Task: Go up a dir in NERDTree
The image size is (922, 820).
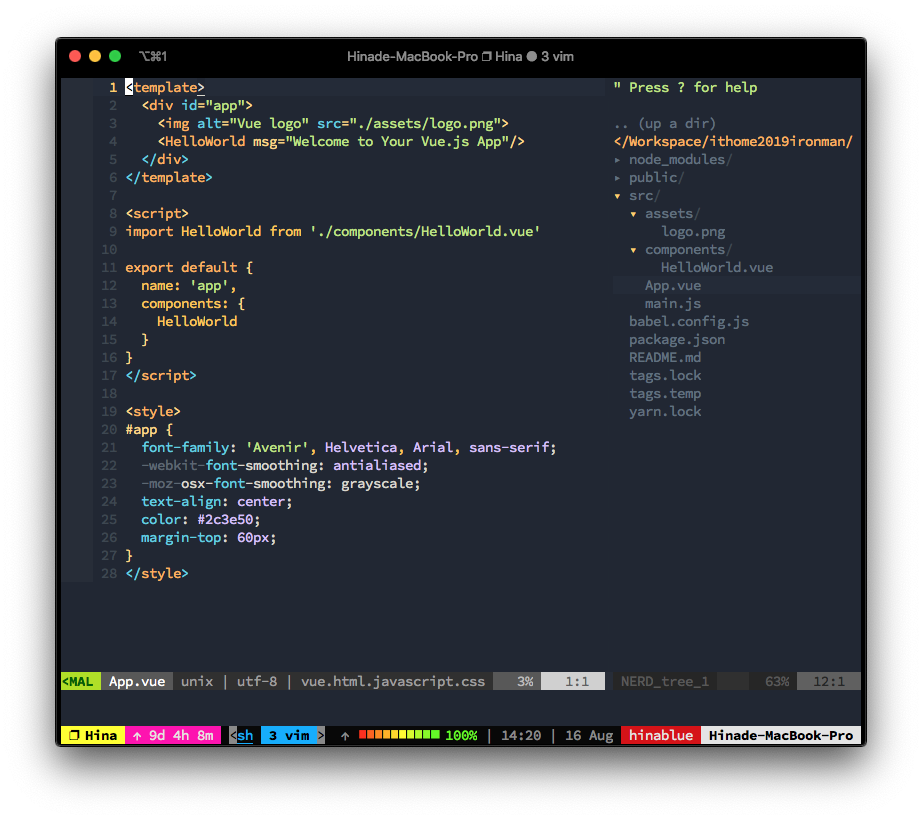Action: click(664, 123)
